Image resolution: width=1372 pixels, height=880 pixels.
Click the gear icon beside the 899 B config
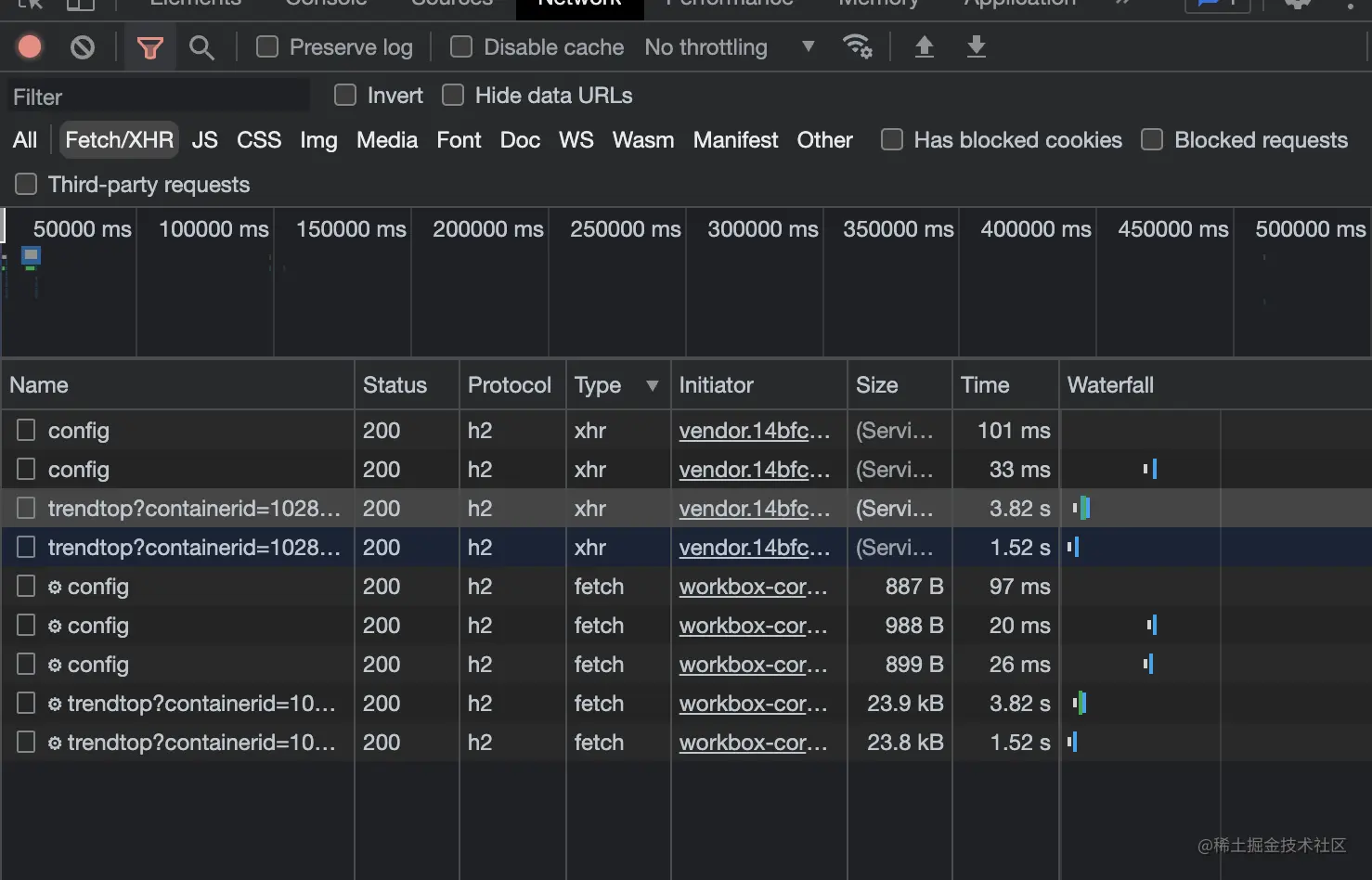55,666
